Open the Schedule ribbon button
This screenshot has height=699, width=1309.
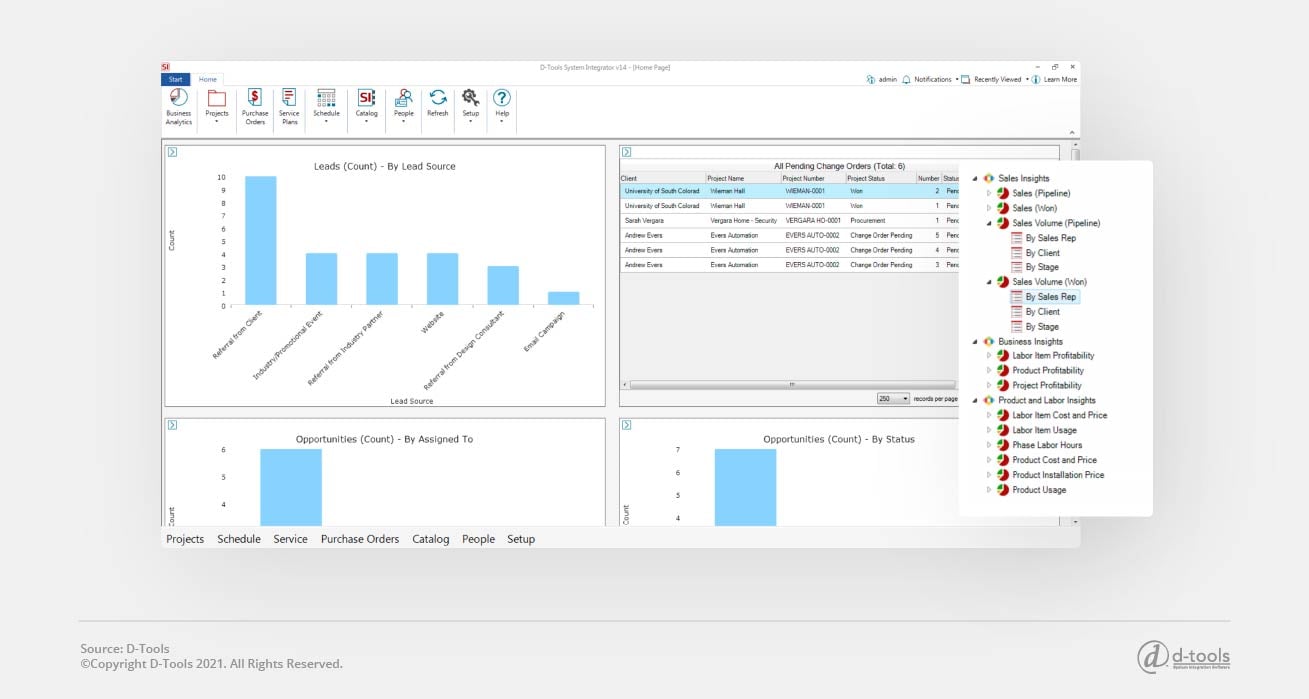326,106
